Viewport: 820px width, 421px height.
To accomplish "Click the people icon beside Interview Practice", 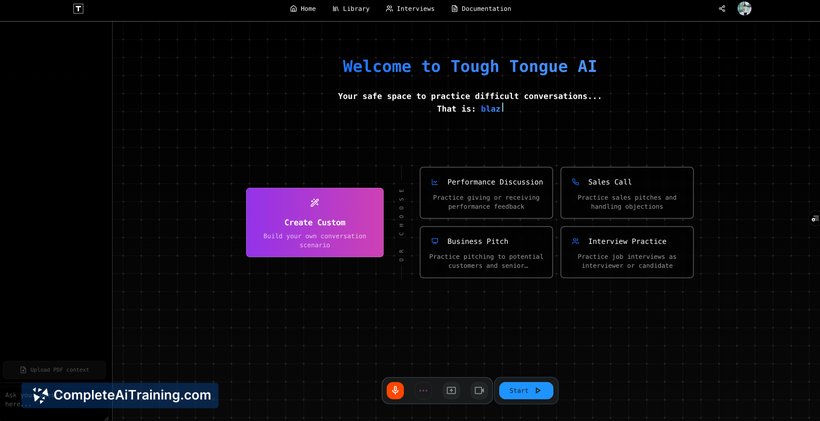I will click(x=575, y=241).
